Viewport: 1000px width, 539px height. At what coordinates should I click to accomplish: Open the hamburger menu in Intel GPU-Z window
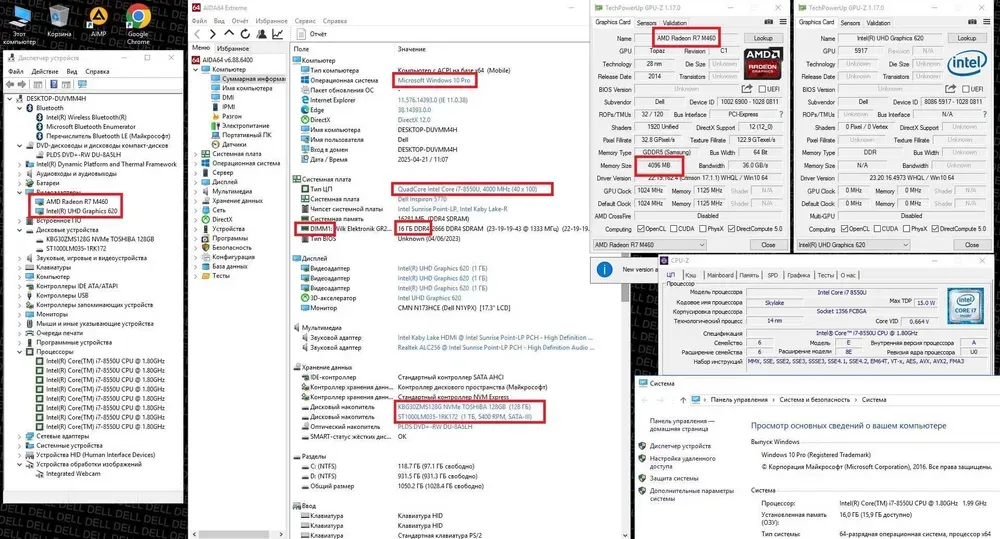tap(987, 22)
